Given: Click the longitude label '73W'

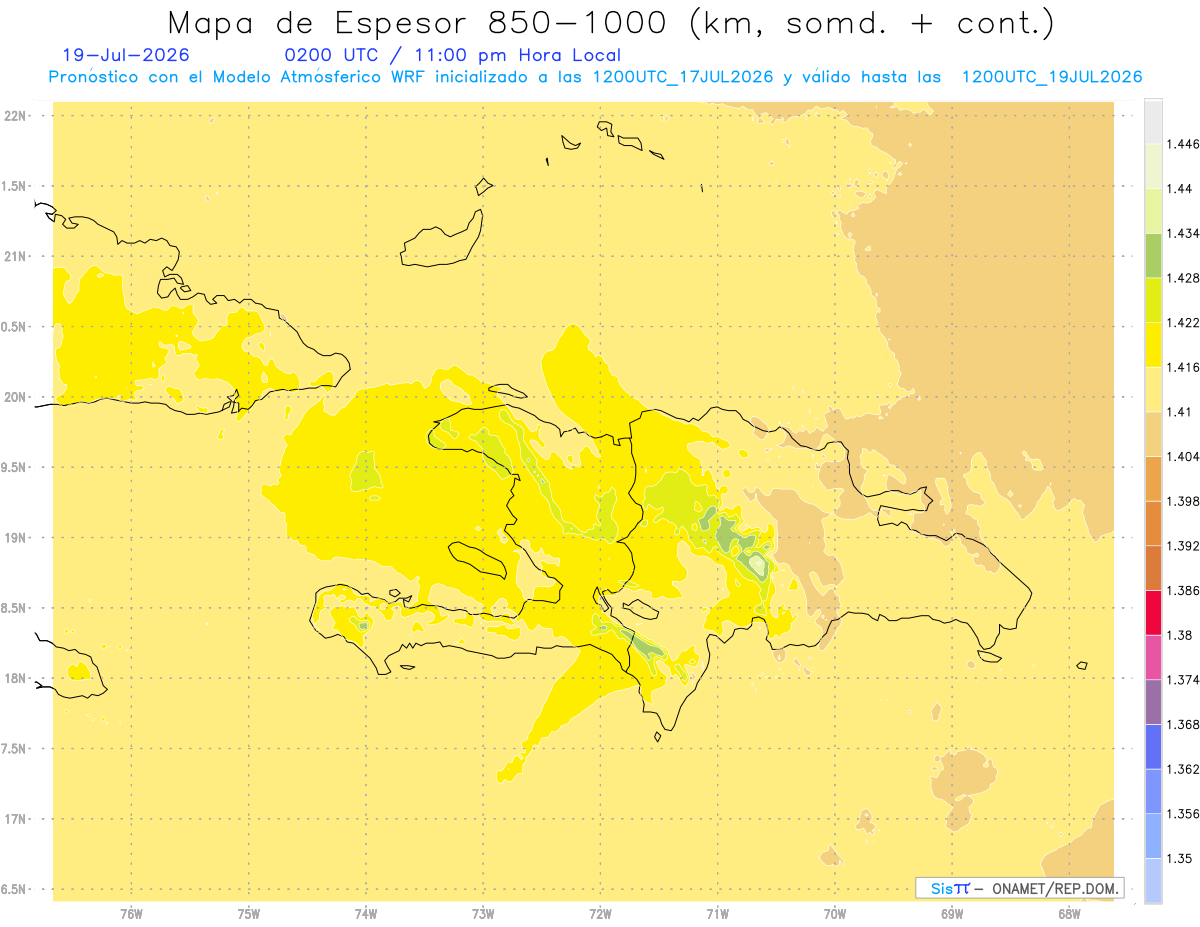Looking at the screenshot, I should pyautogui.click(x=483, y=913).
